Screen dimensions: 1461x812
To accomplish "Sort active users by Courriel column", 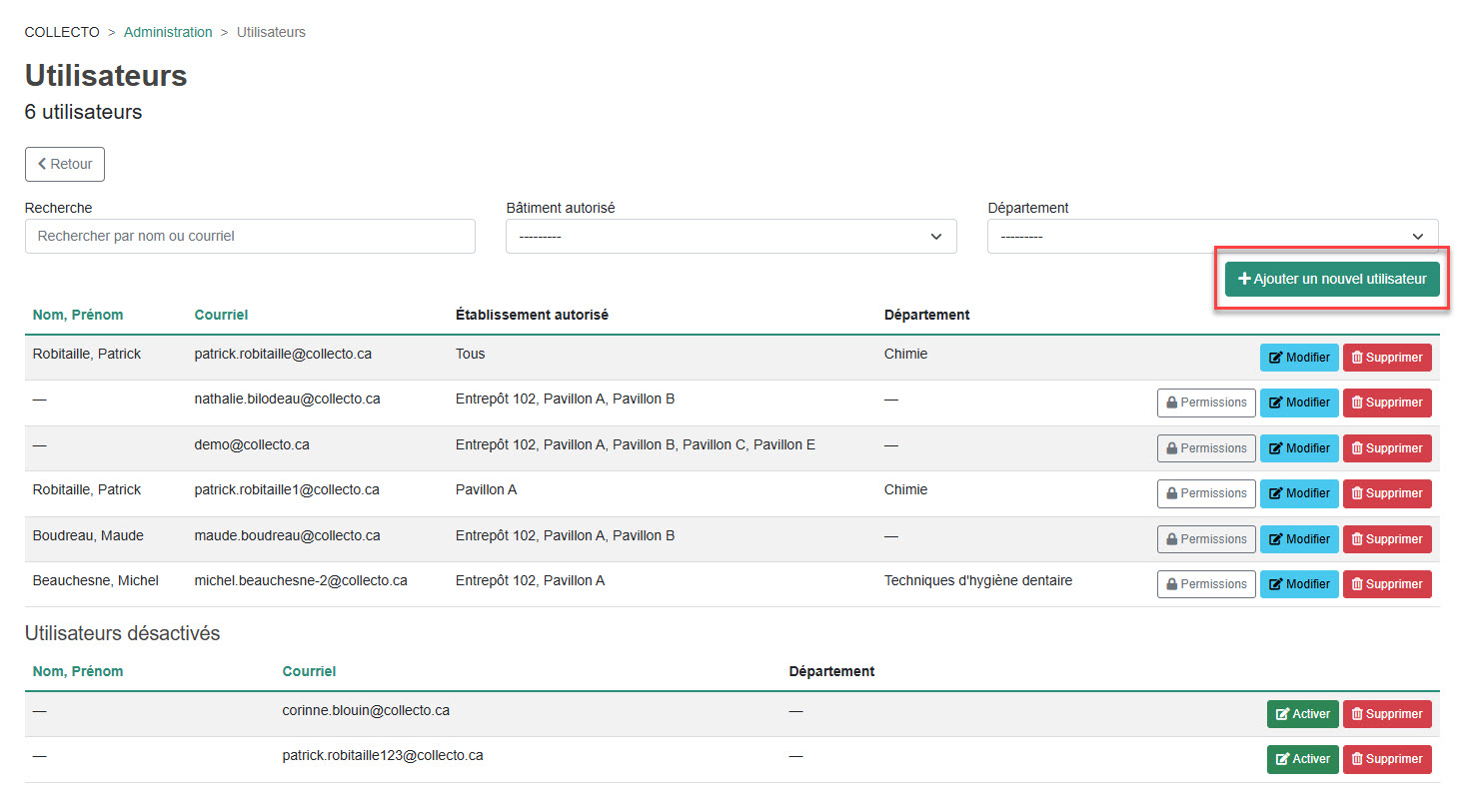I will pos(221,315).
